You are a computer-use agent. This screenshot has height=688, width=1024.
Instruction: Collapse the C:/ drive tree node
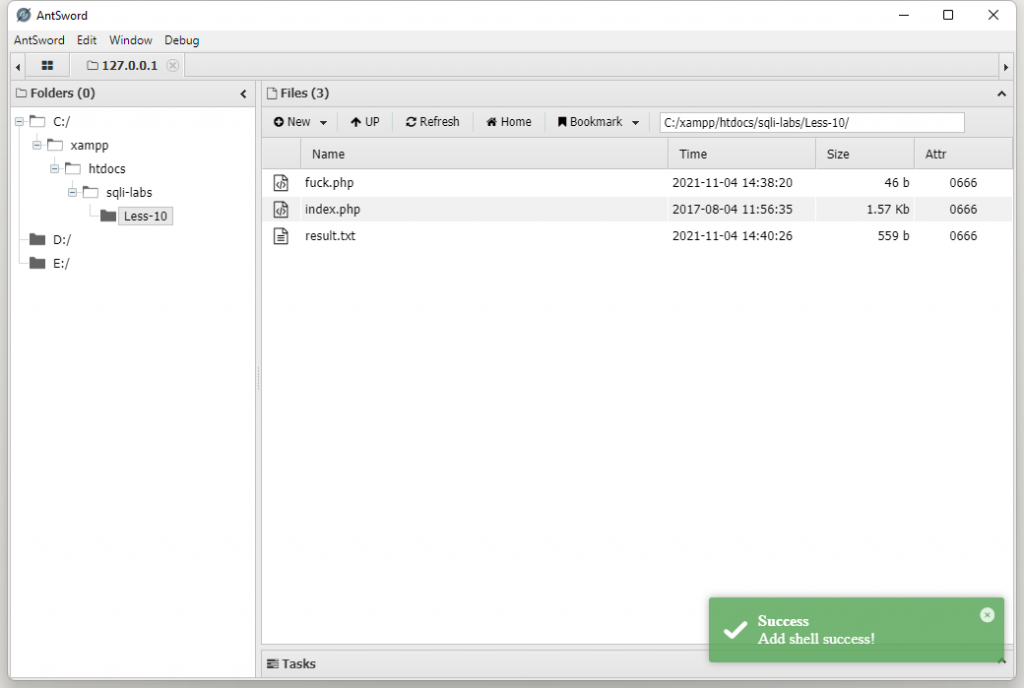20,122
